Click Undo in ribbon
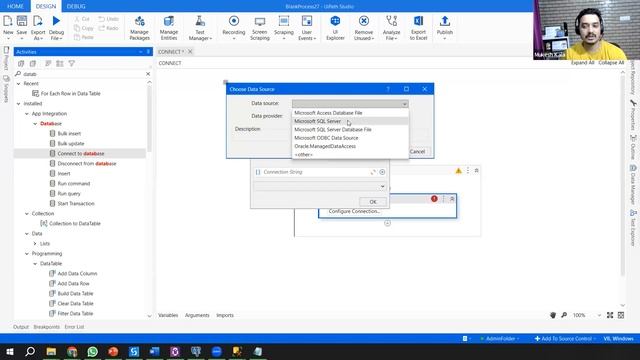The image size is (640, 360). click(109, 19)
